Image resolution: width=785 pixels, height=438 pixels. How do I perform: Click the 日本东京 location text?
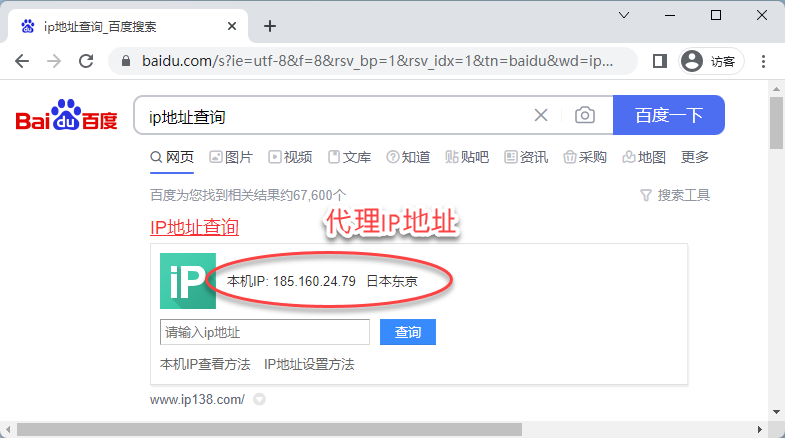tap(392, 281)
